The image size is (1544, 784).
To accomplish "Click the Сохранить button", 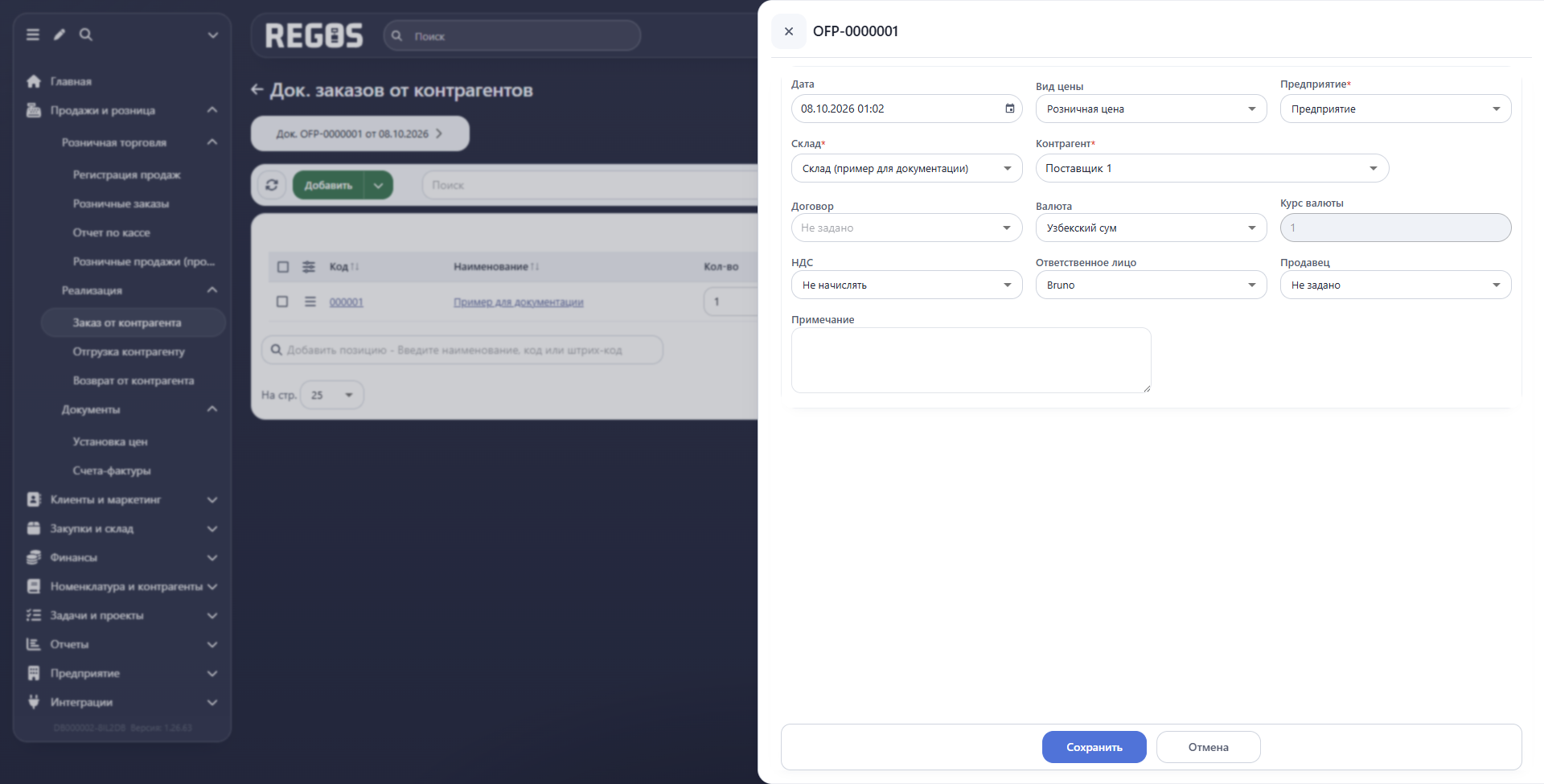I will (x=1094, y=747).
